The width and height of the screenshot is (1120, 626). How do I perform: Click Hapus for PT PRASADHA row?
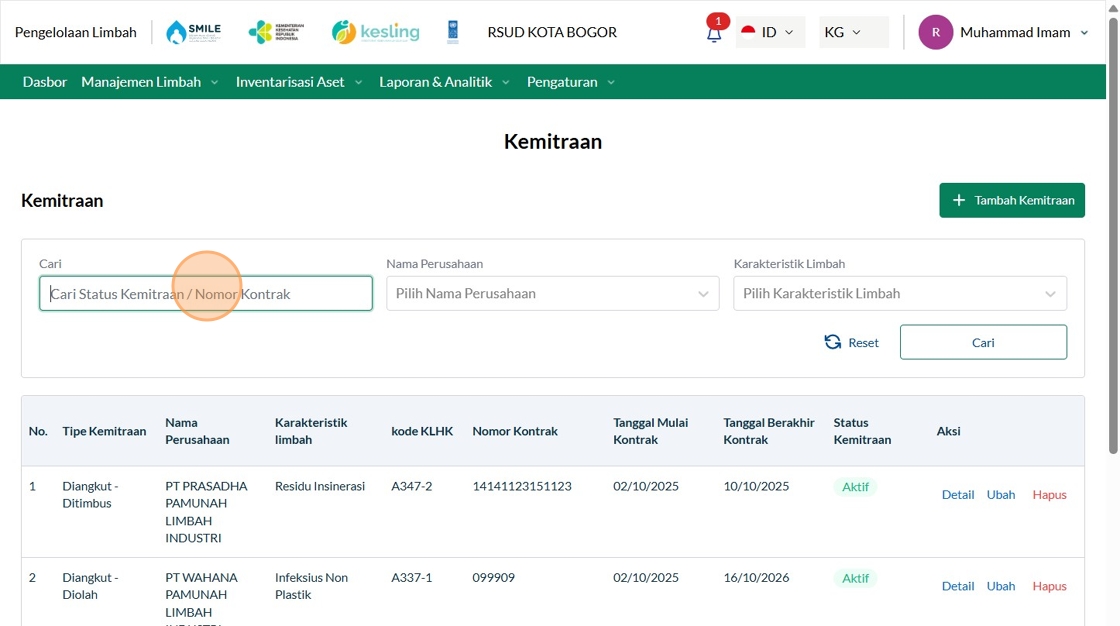point(1049,495)
